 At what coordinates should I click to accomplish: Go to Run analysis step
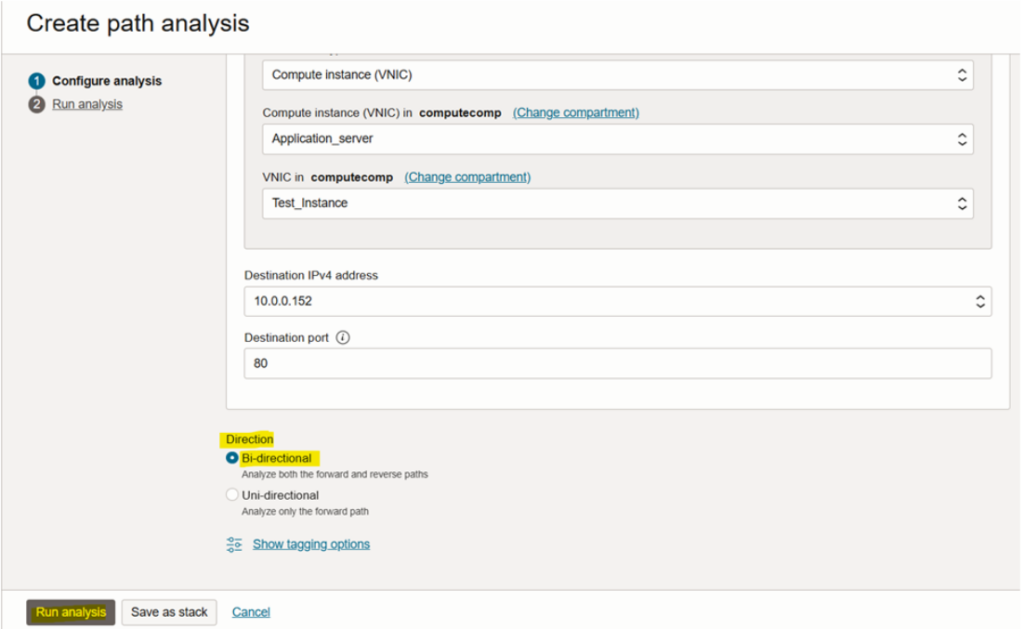pos(87,104)
